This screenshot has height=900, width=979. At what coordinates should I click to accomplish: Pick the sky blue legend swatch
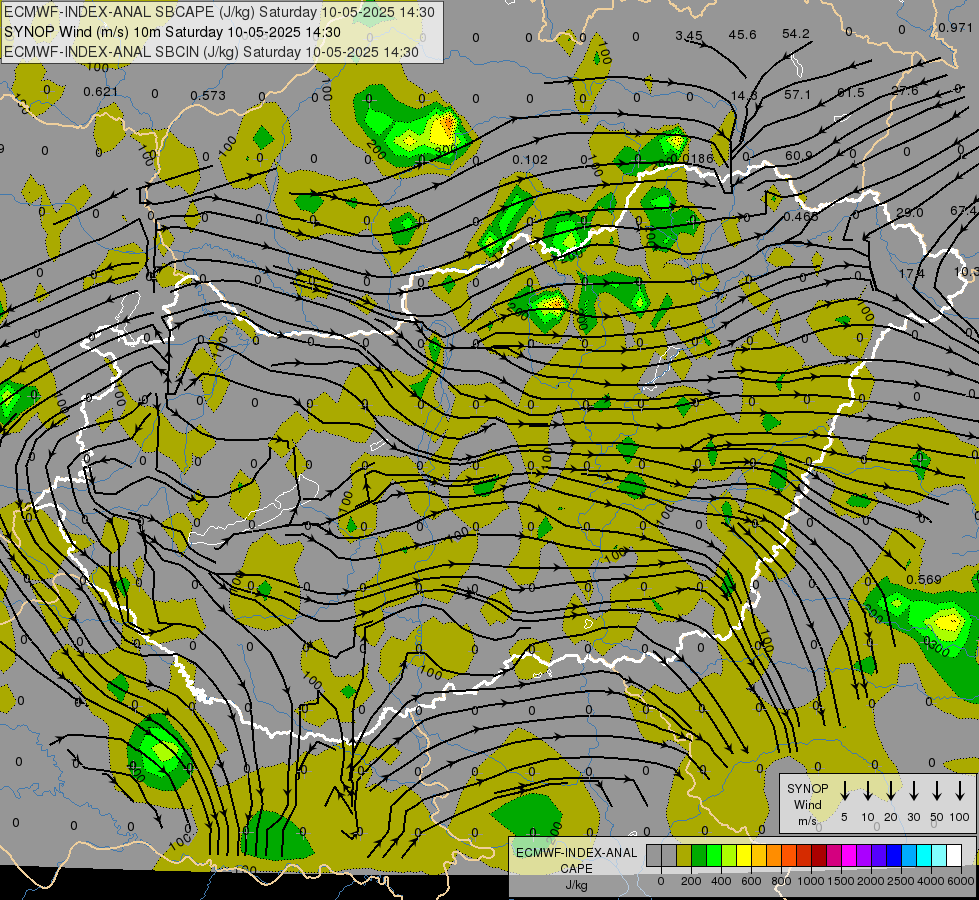pos(910,855)
